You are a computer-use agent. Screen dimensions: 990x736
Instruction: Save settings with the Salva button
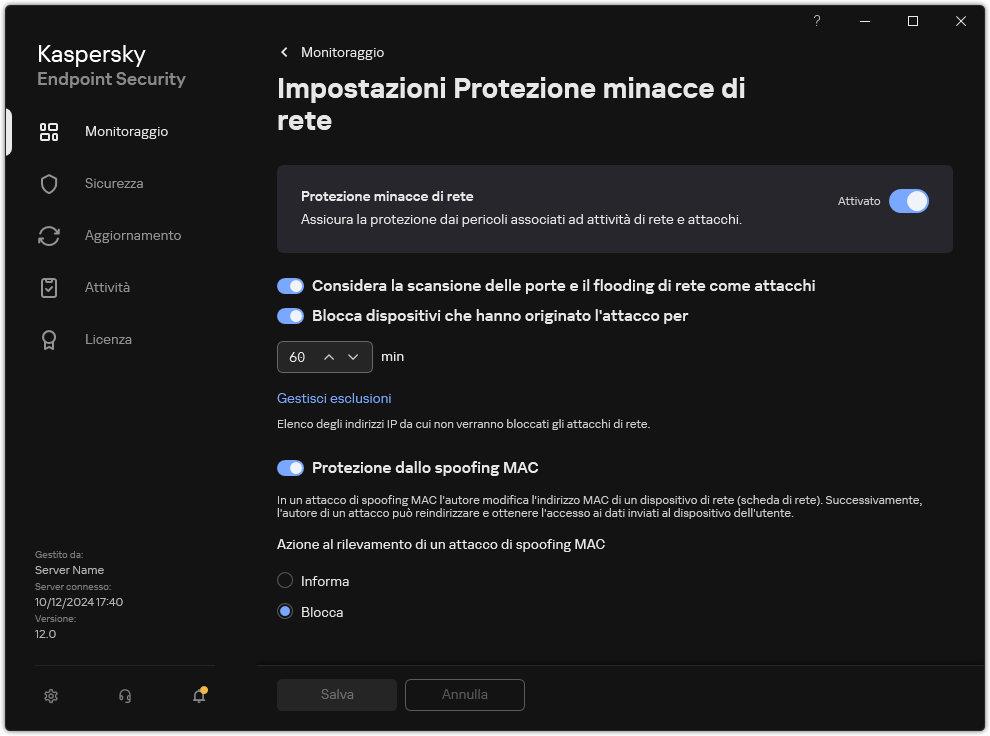click(x=336, y=694)
